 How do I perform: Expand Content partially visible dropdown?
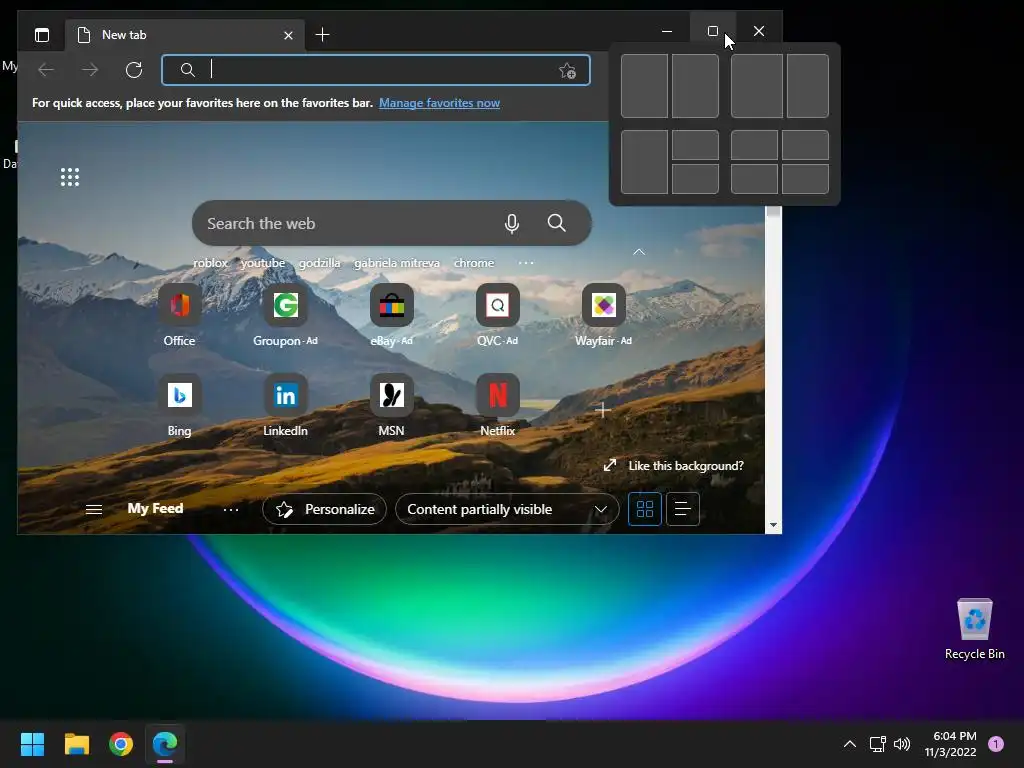507,509
